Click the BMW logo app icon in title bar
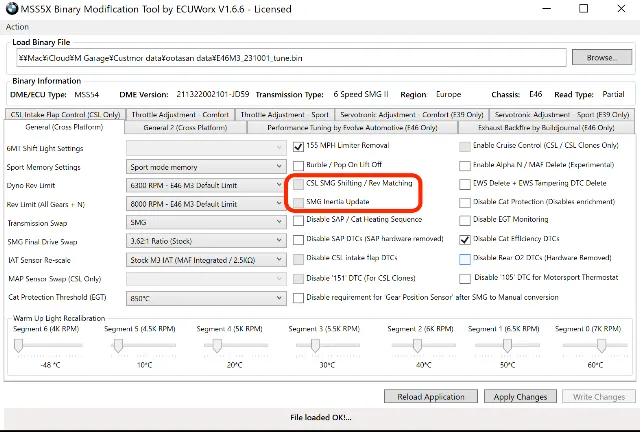This screenshot has height=432, width=640. coord(12,8)
